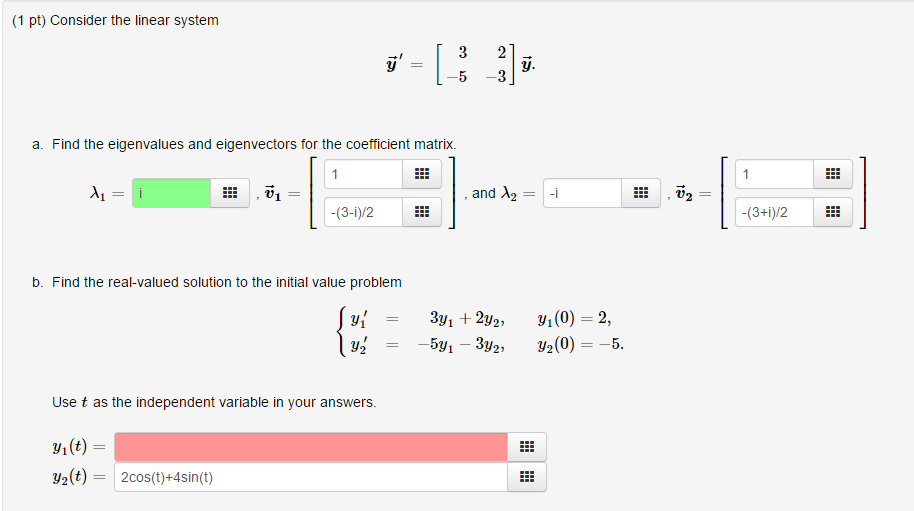Open equation editor icon for v2 bottom entry
This screenshot has width=914, height=511.
pos(832,212)
